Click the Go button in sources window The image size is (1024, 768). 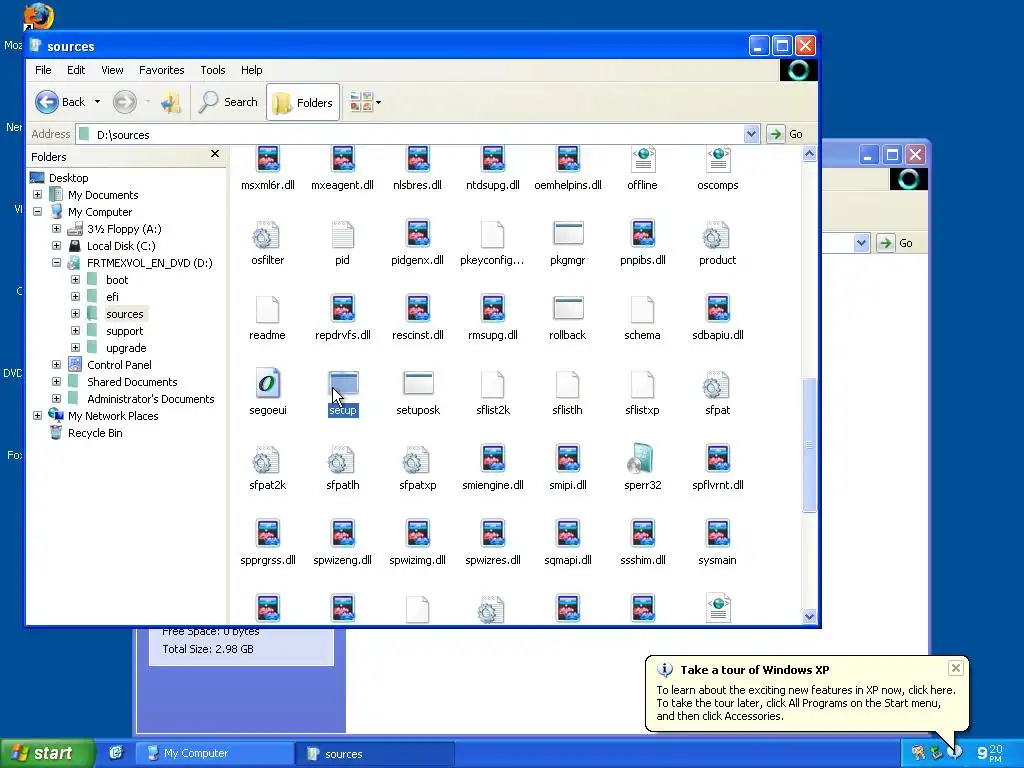(x=786, y=134)
